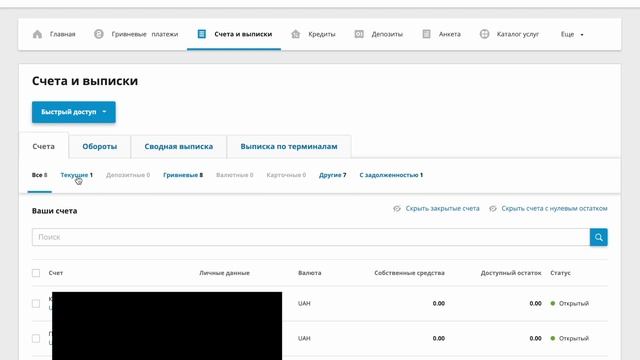Click Открытый status in the second row
This screenshot has width=640, height=360.
click(573, 338)
